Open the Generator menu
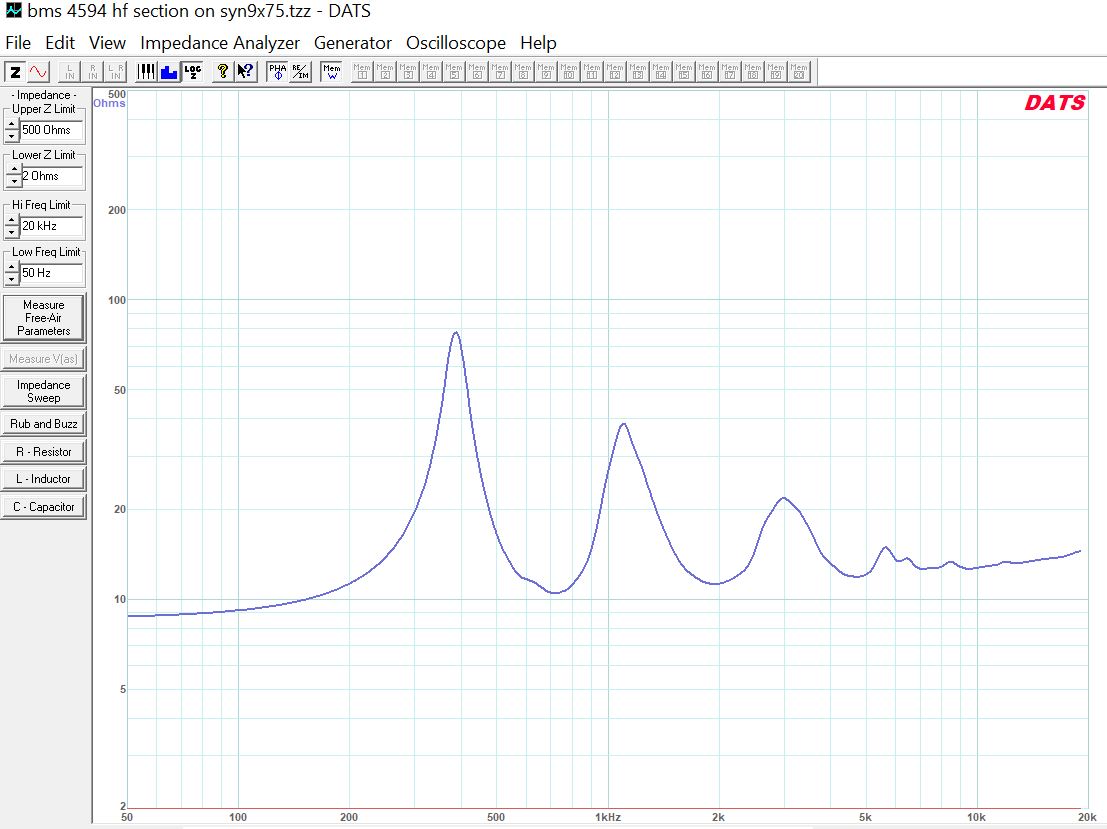The height and width of the screenshot is (829, 1107). pos(352,42)
